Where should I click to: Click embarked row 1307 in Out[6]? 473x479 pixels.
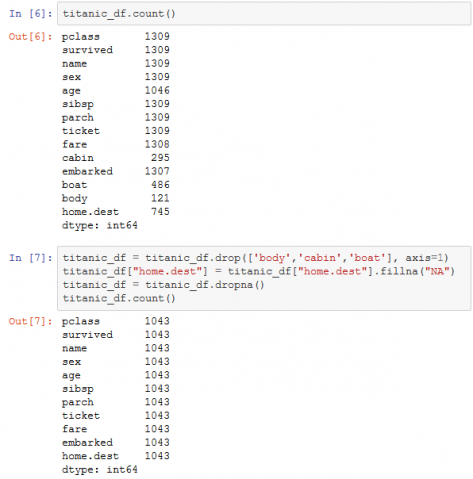116,171
